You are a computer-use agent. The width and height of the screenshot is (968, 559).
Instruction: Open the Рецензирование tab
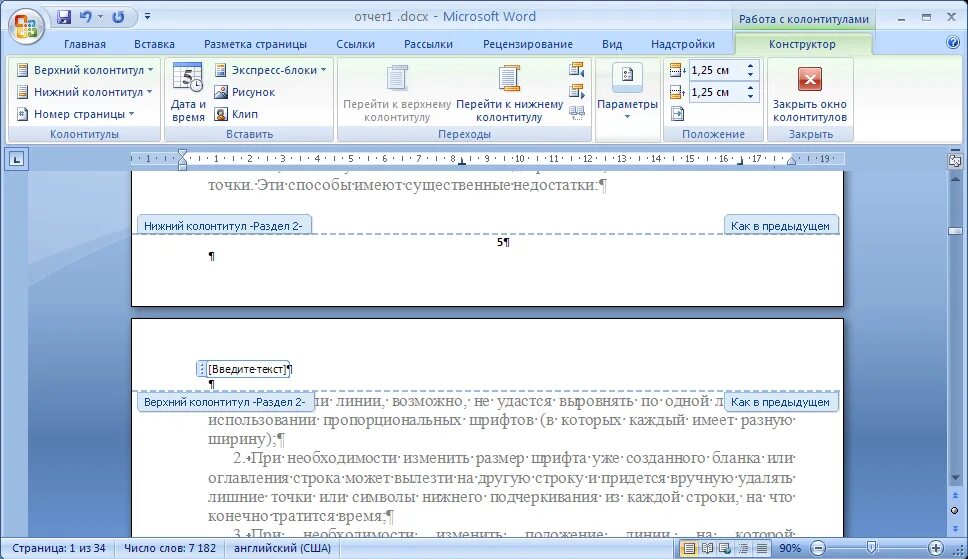(527, 44)
